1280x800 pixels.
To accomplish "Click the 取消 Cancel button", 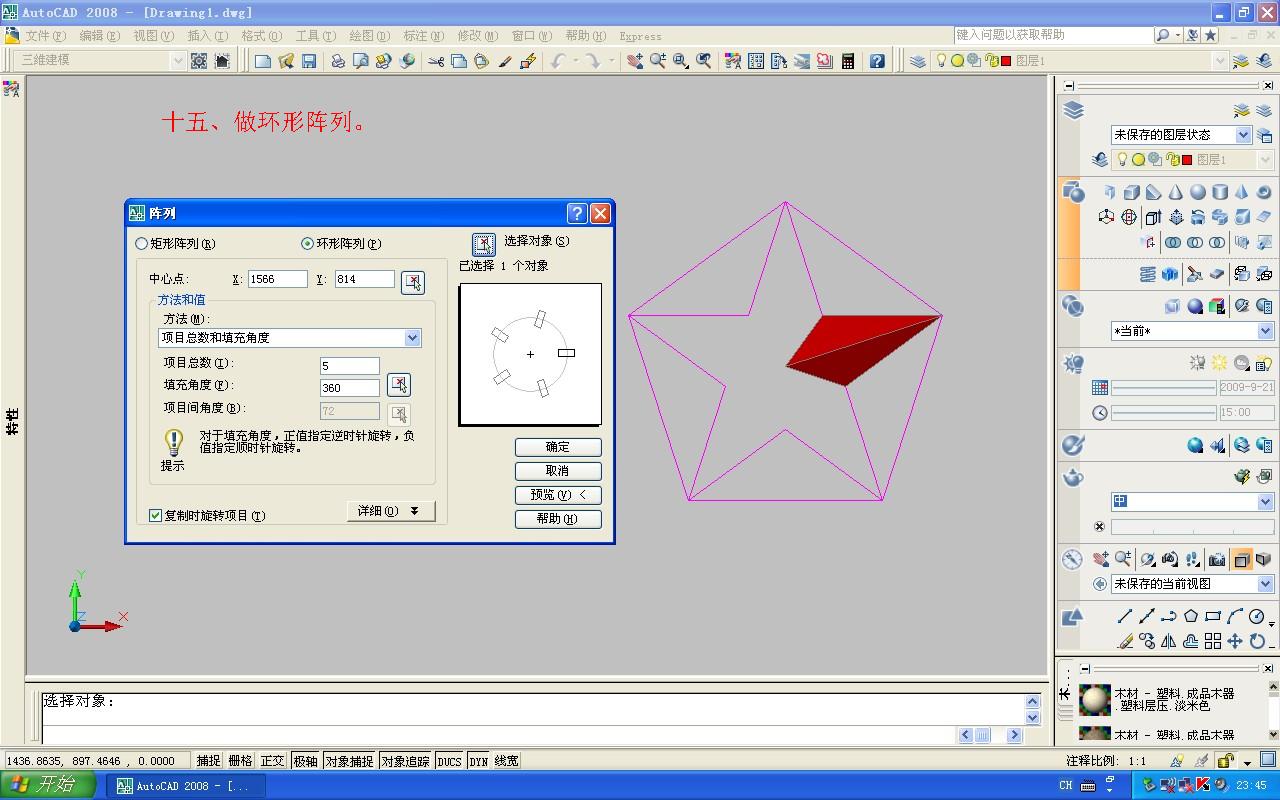I will pos(558,471).
